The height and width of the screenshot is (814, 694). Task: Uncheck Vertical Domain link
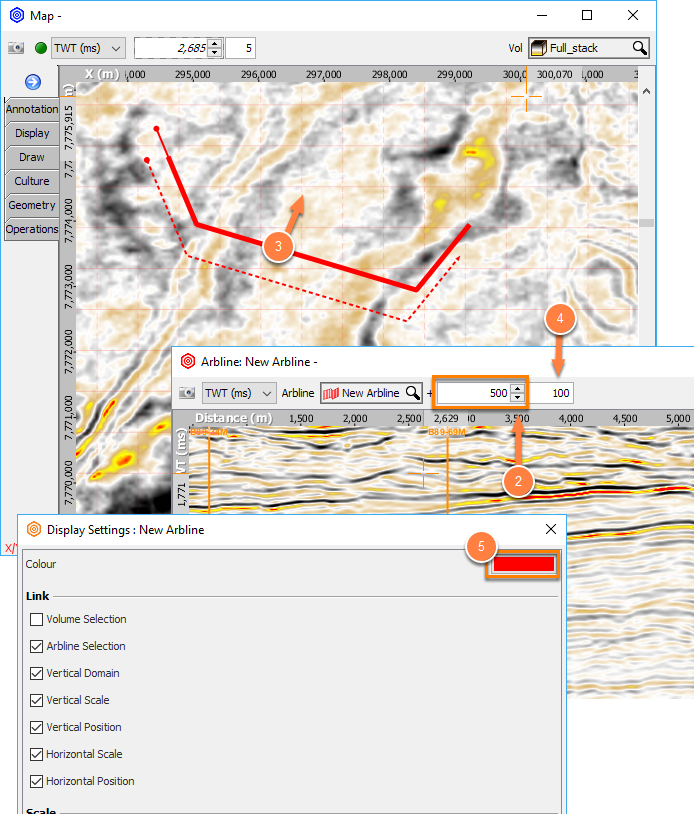tap(36, 673)
